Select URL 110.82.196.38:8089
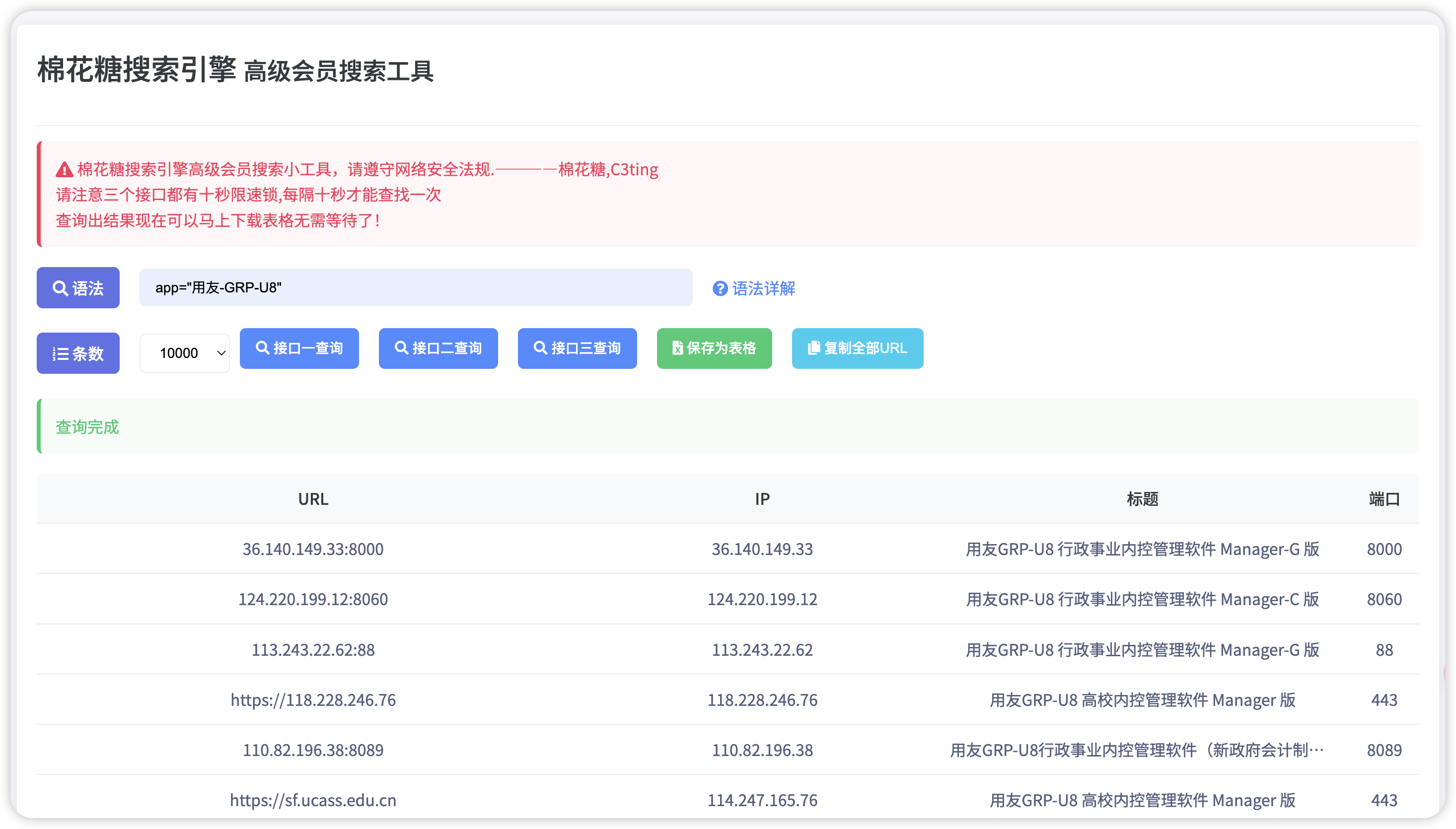Screen dimensions: 1456x829 click(x=313, y=750)
